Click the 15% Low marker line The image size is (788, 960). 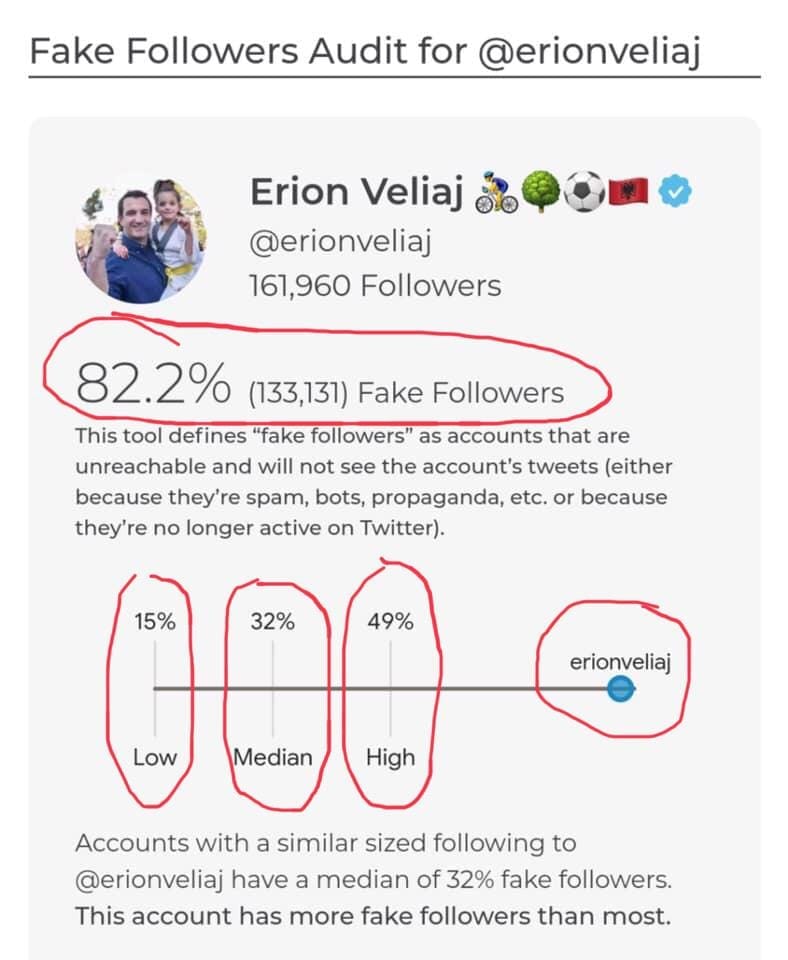(155, 688)
